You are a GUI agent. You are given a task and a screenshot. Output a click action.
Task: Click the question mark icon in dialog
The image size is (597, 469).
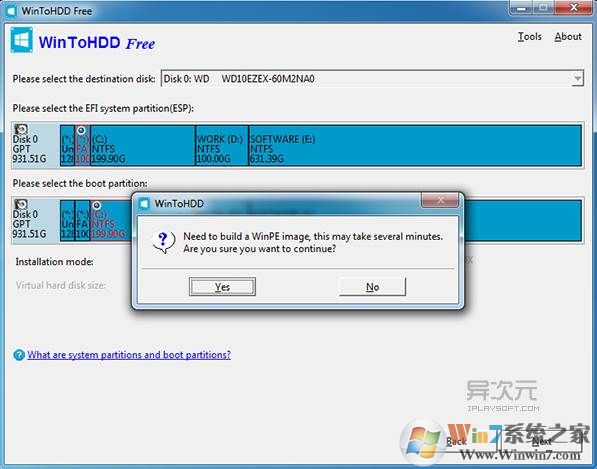pyautogui.click(x=164, y=242)
